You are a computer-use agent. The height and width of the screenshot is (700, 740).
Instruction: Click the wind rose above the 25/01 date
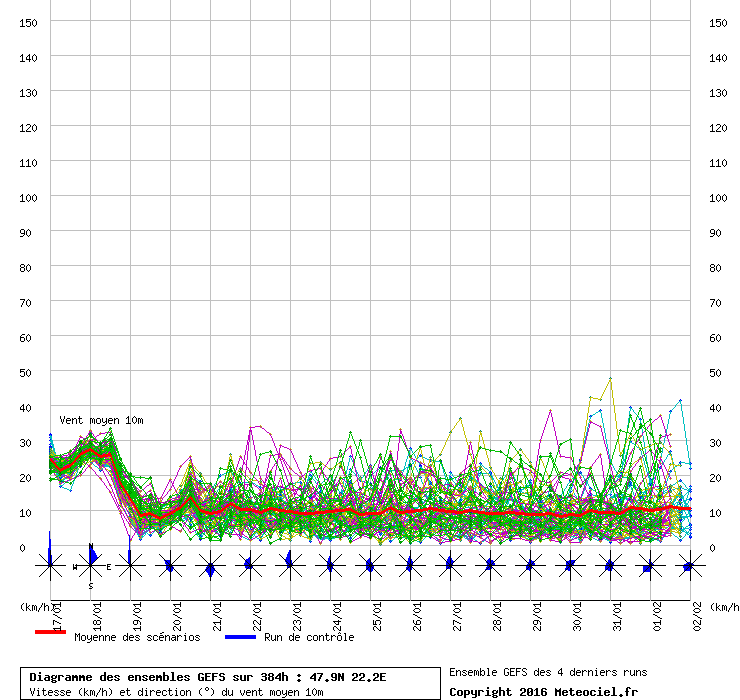(x=370, y=566)
